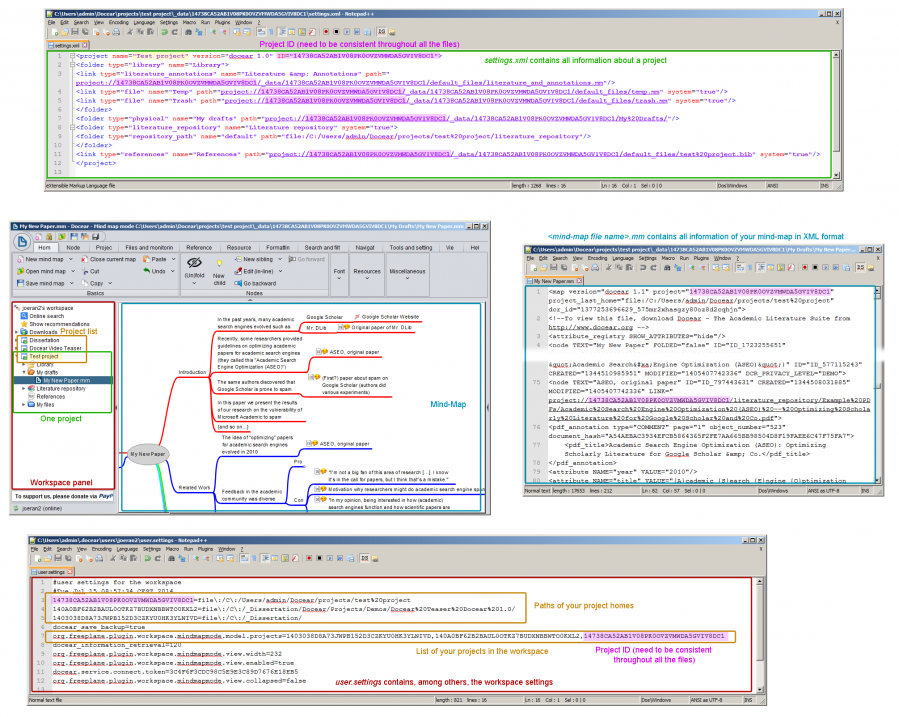Click vertical scrollbar down arrow in settings.xml editor
The height and width of the screenshot is (717, 899).
pyautogui.click(x=836, y=175)
